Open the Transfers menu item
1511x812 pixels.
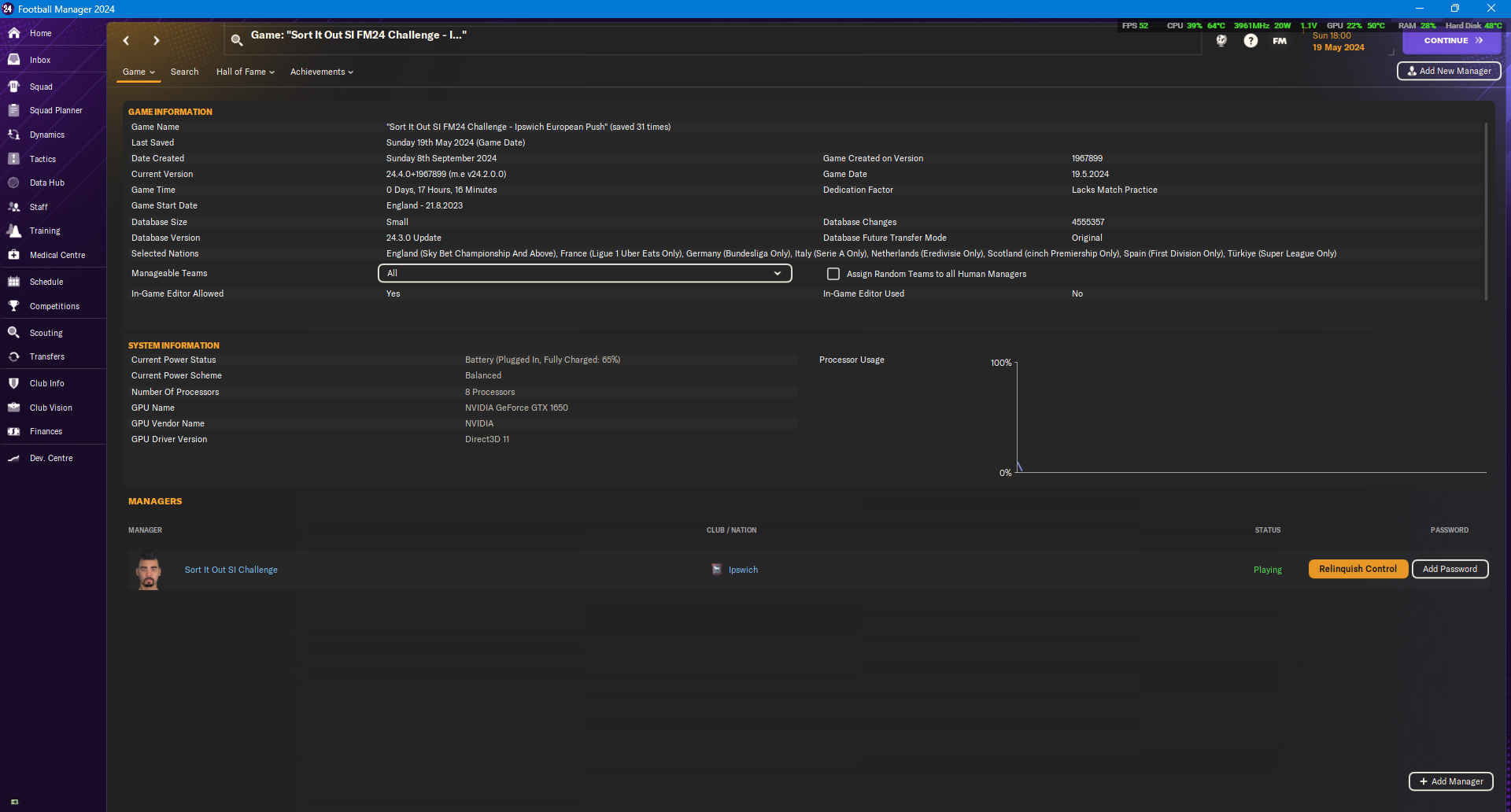pos(47,356)
